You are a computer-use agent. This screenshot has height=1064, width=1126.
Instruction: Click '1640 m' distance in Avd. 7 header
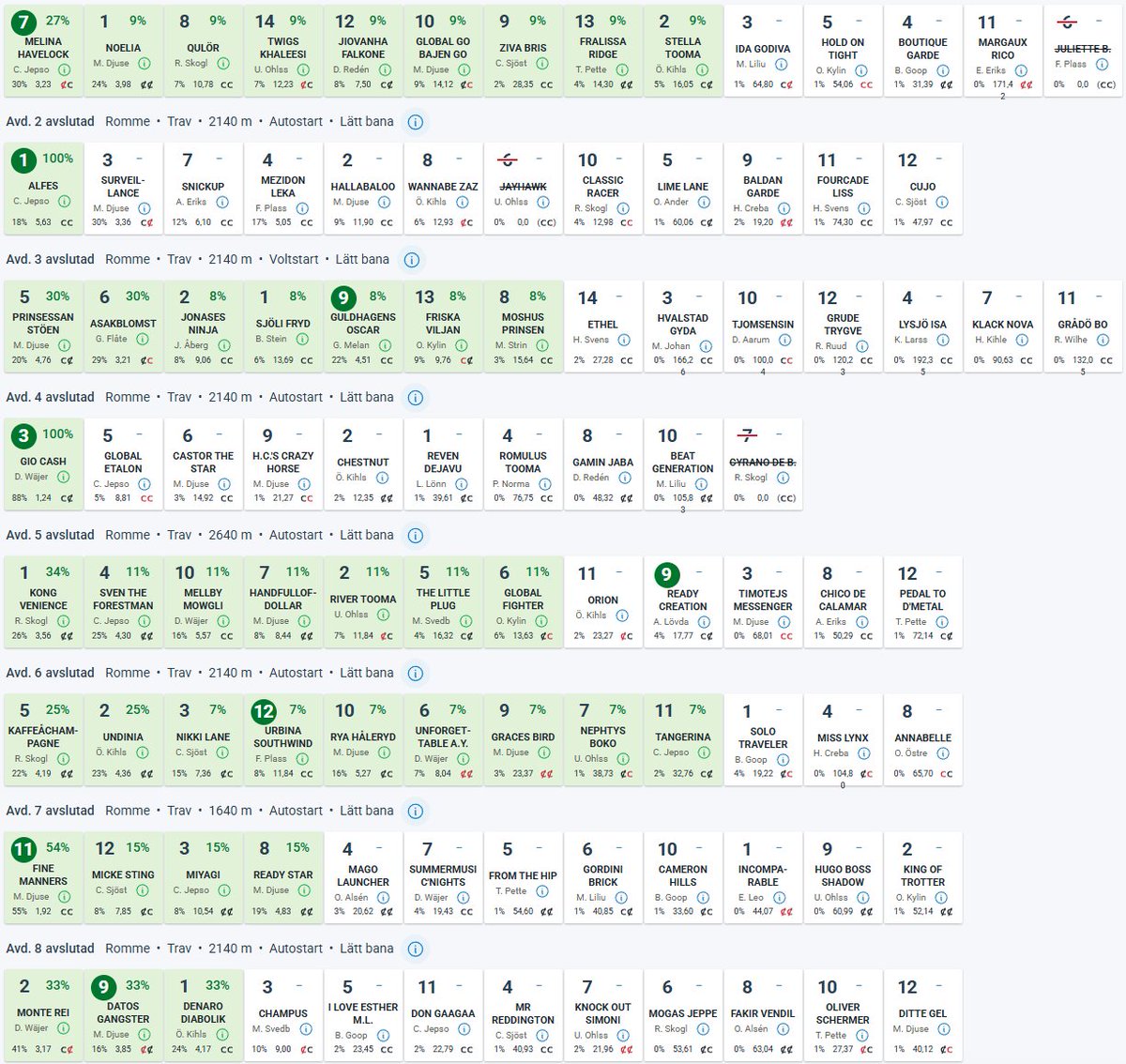(230, 812)
